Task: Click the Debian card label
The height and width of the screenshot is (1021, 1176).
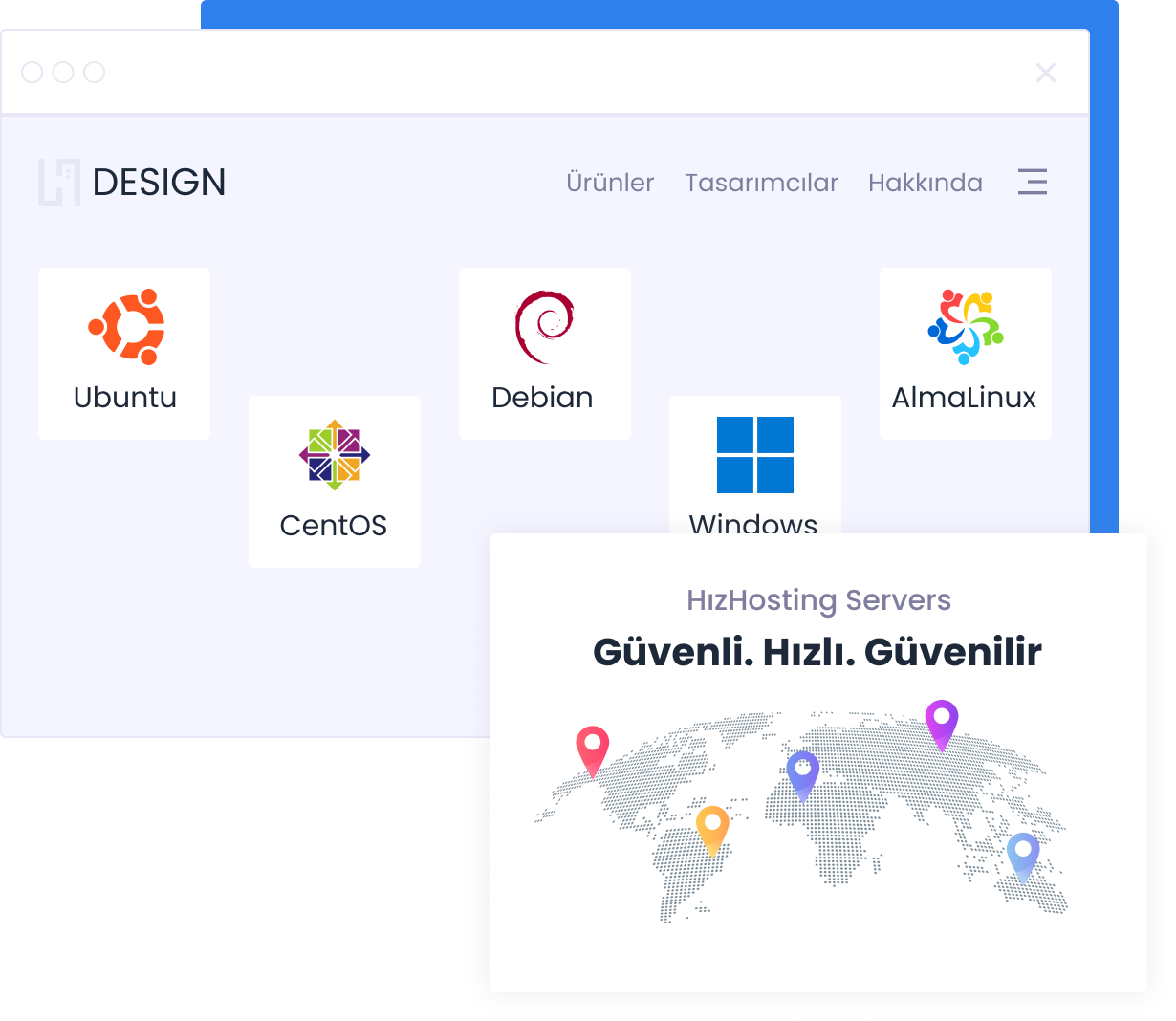Action: coord(542,397)
